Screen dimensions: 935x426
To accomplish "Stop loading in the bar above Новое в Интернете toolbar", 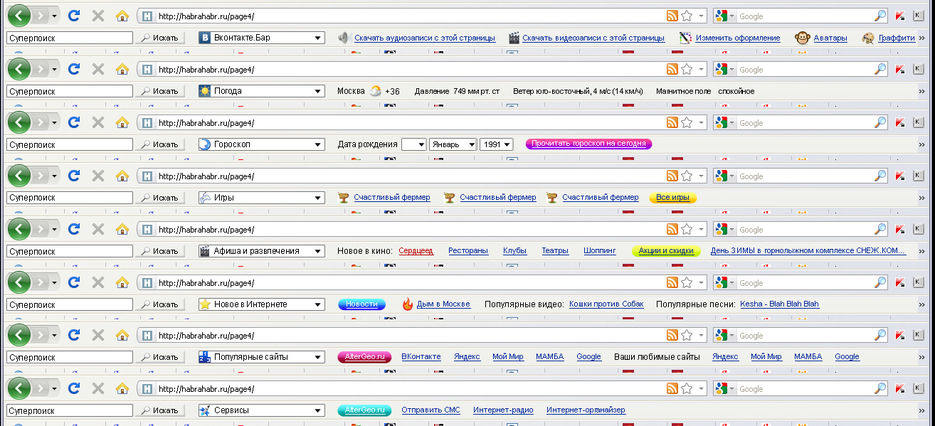I will click(x=98, y=282).
